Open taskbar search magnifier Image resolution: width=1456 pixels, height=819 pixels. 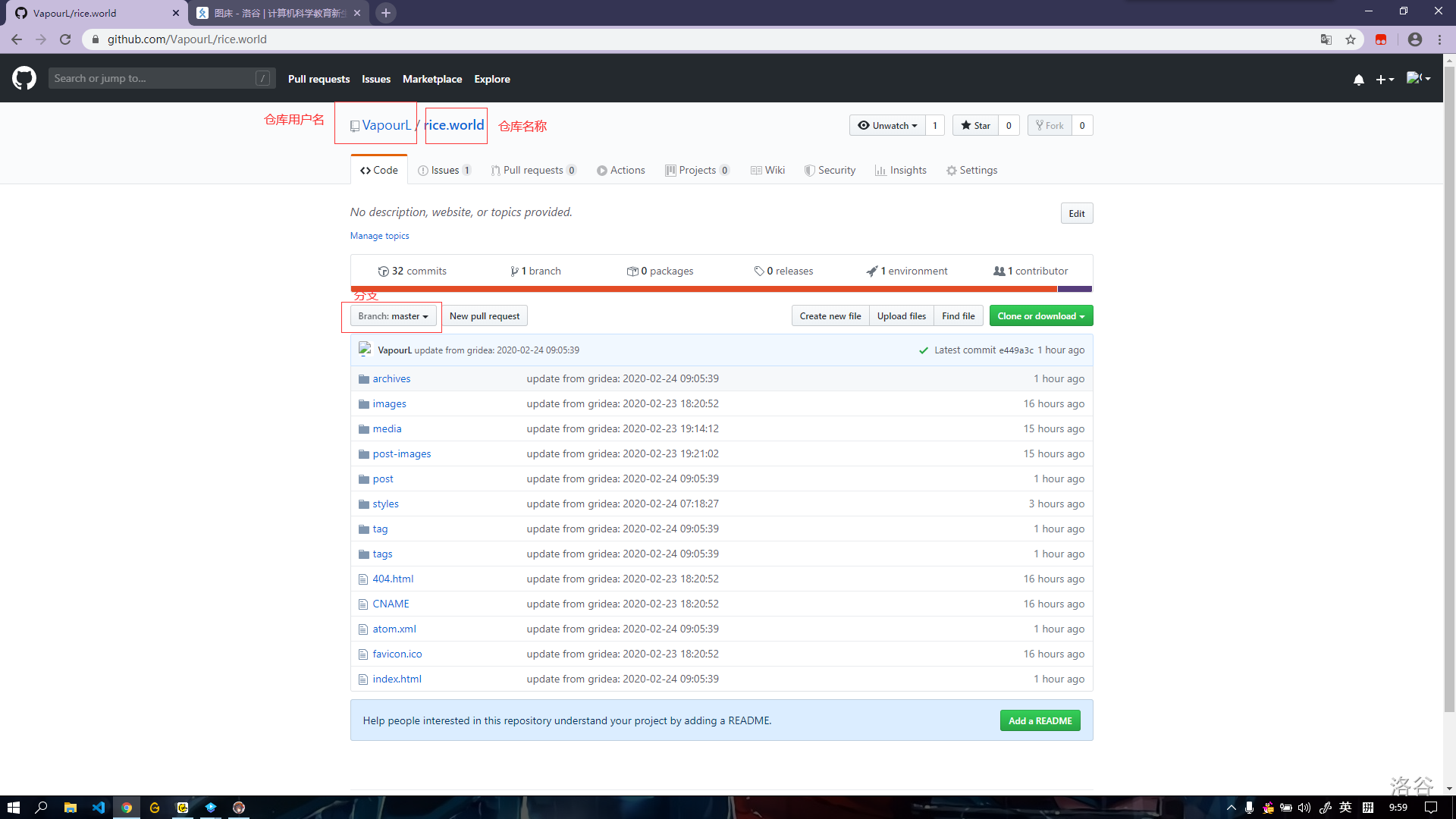(x=42, y=808)
